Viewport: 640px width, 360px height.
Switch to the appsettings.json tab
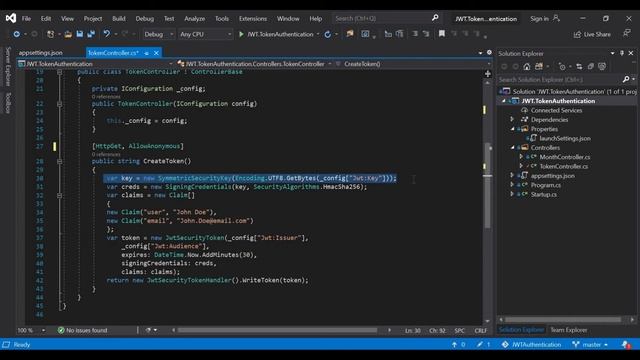[41, 53]
